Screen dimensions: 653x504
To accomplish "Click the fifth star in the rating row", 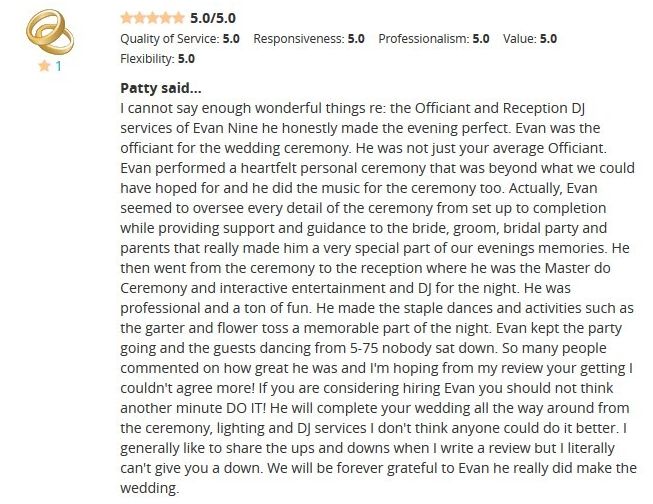I will 178,18.
